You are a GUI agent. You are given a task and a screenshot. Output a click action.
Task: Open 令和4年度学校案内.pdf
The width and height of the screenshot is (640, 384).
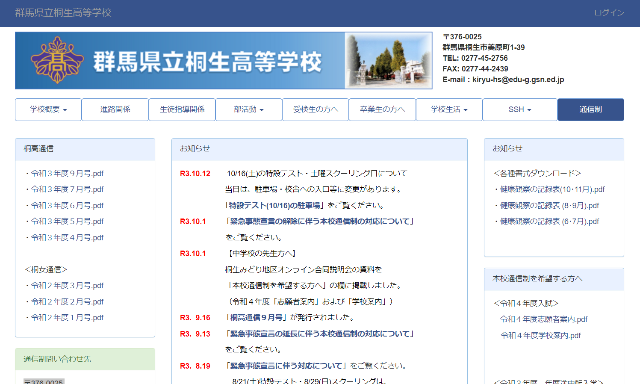pyautogui.click(x=540, y=335)
